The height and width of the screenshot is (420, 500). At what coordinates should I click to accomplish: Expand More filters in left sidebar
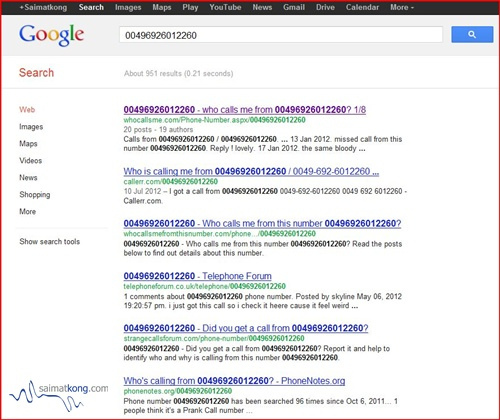(x=27, y=212)
